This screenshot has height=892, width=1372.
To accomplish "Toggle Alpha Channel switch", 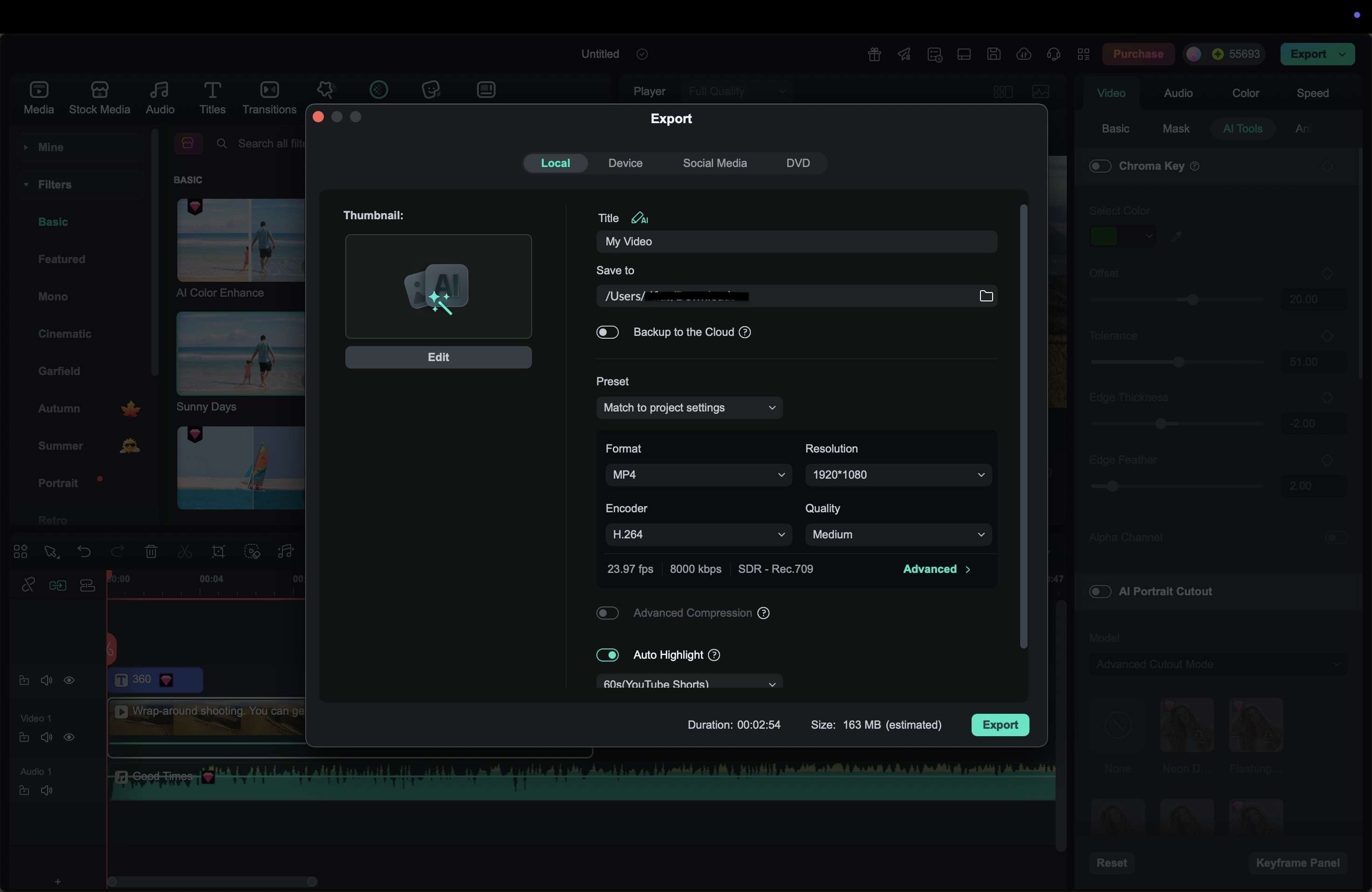I will (1336, 537).
